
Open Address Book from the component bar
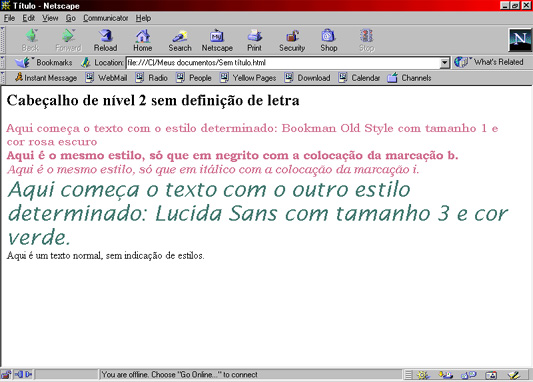click(491, 375)
